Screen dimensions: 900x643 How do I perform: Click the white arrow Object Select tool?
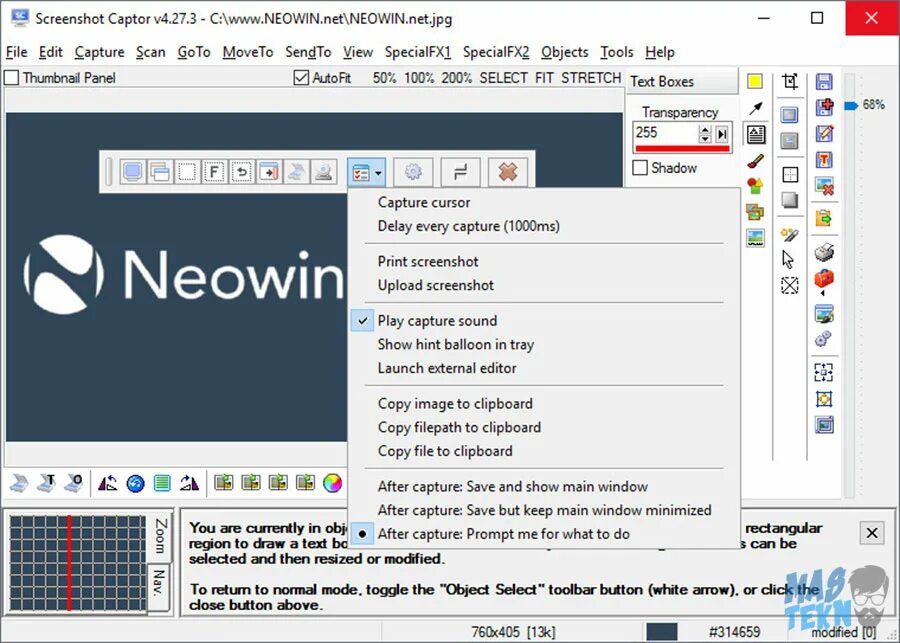[788, 259]
